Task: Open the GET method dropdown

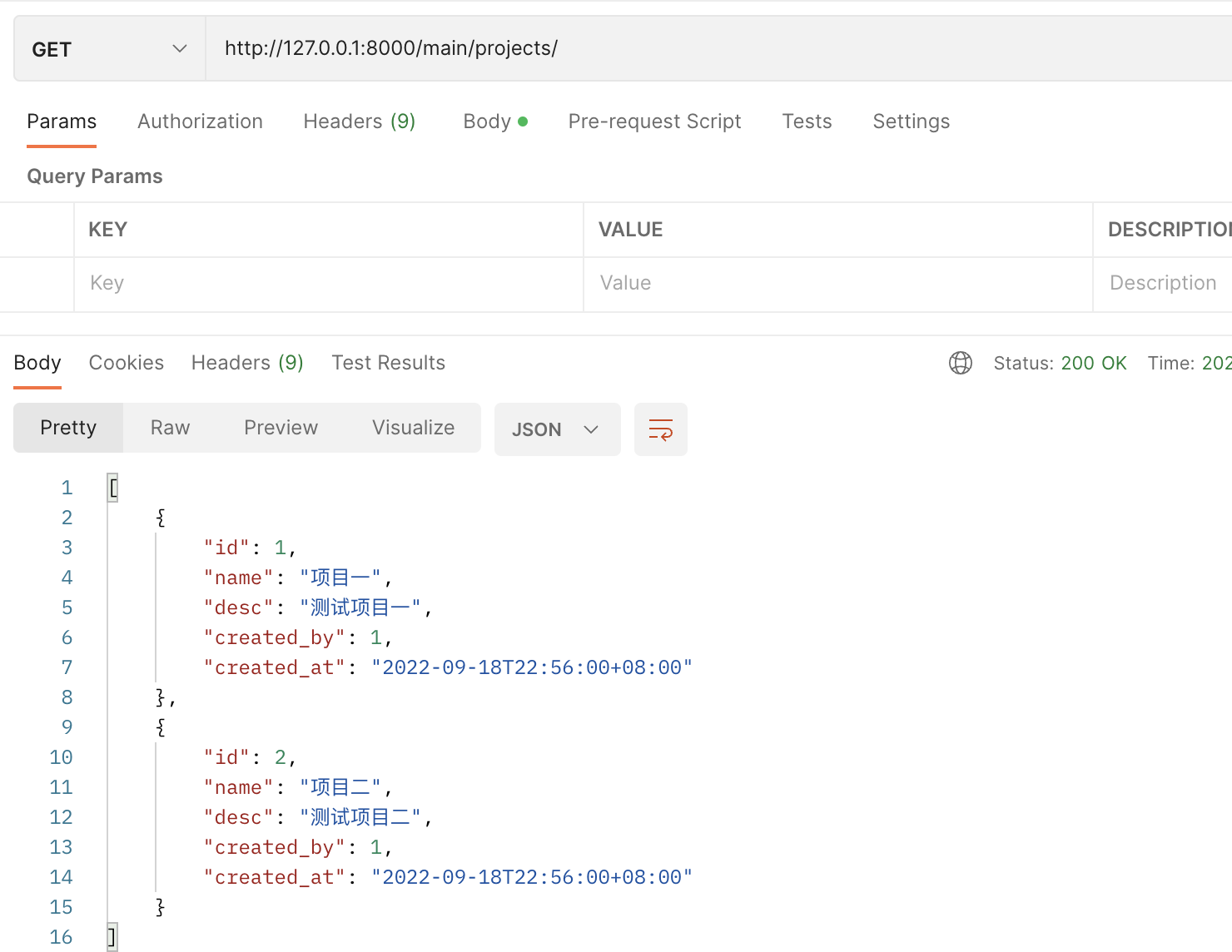Action: 109,49
